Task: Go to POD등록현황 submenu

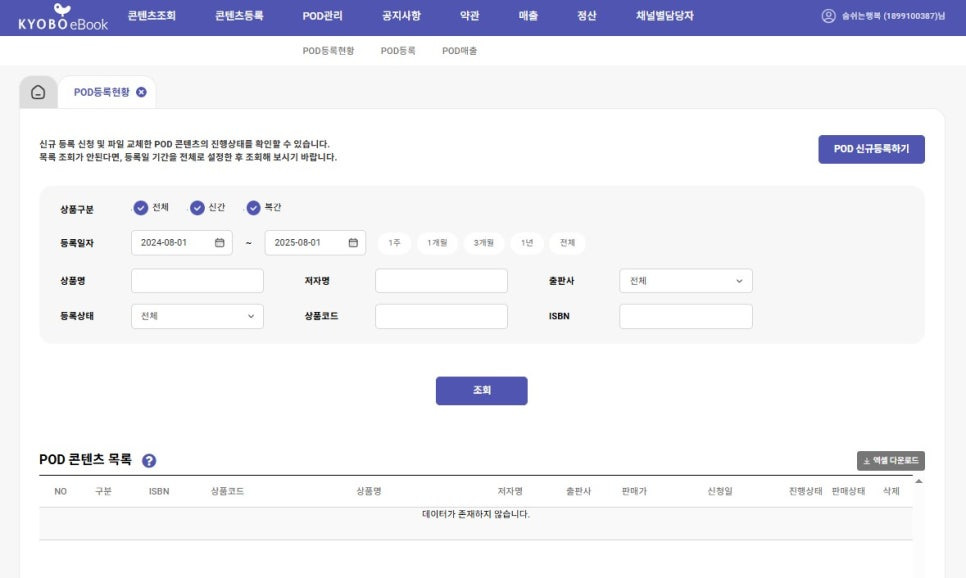Action: [328, 51]
